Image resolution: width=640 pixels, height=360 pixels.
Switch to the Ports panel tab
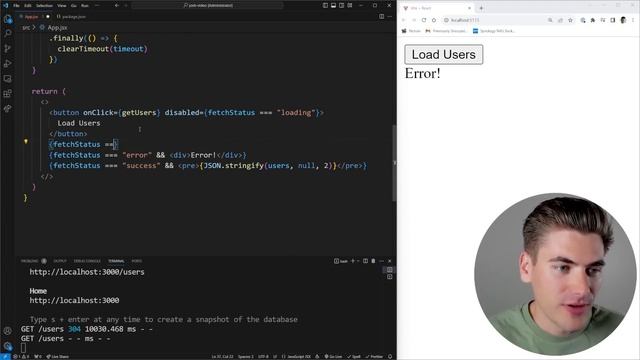[x=137, y=261]
